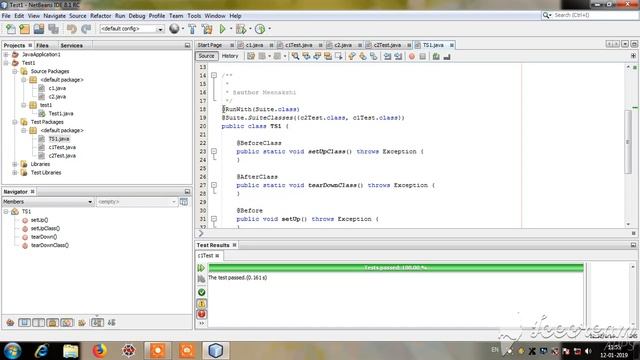The height and width of the screenshot is (360, 640).
Task: Expand the JavaApplication1 project node
Action: point(6,54)
